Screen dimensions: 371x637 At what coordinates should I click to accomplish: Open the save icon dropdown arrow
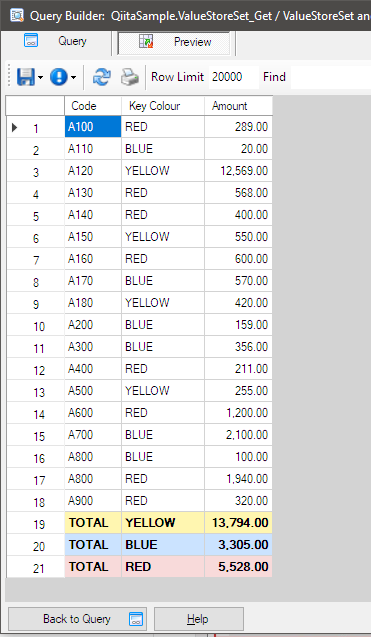40,77
